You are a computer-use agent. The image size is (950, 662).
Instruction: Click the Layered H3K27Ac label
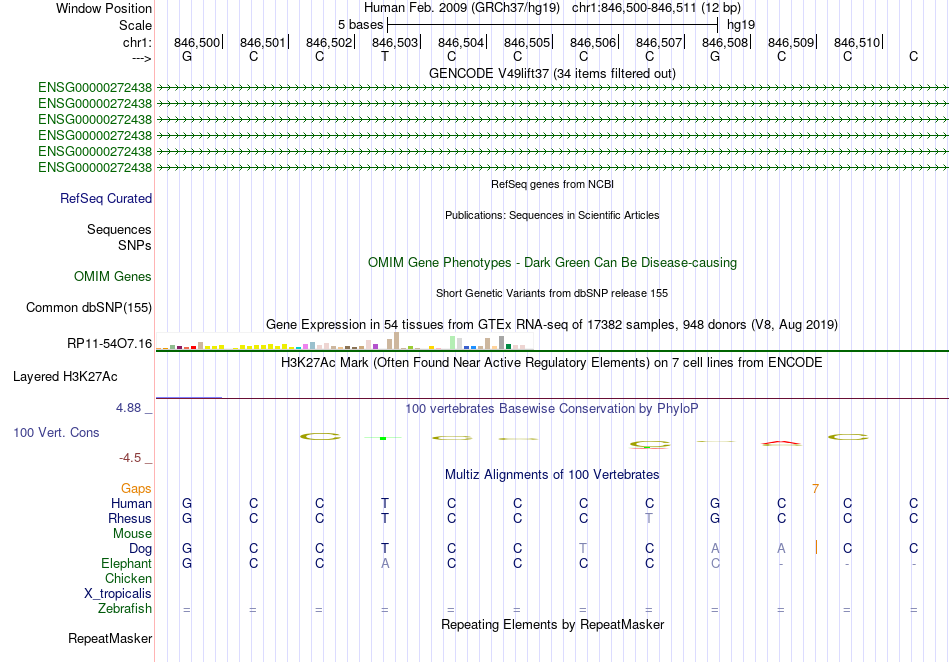tap(65, 376)
